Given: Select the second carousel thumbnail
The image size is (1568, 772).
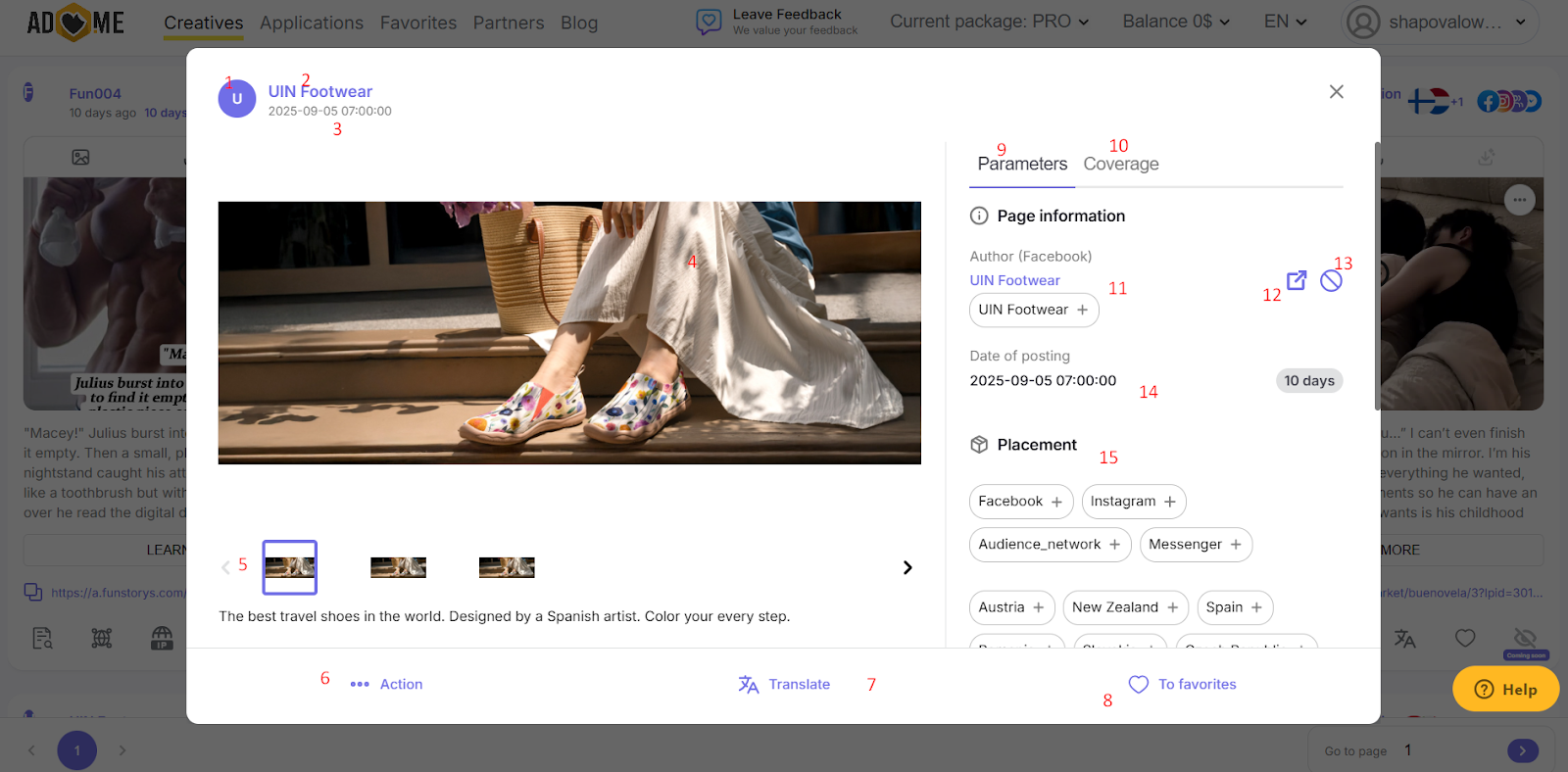Looking at the screenshot, I should 398,567.
